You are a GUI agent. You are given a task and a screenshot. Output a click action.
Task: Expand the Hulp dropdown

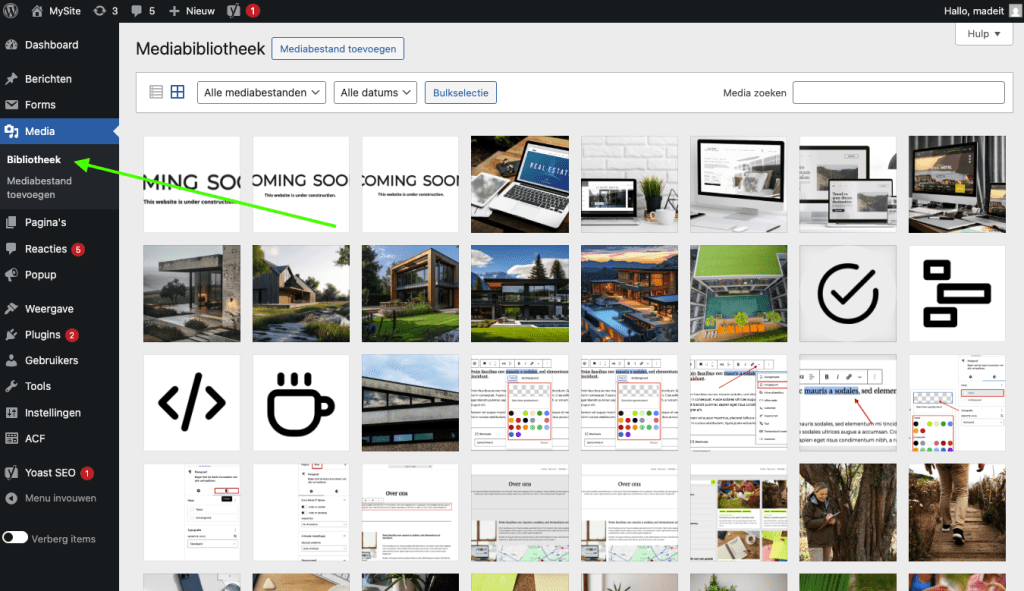click(x=984, y=34)
